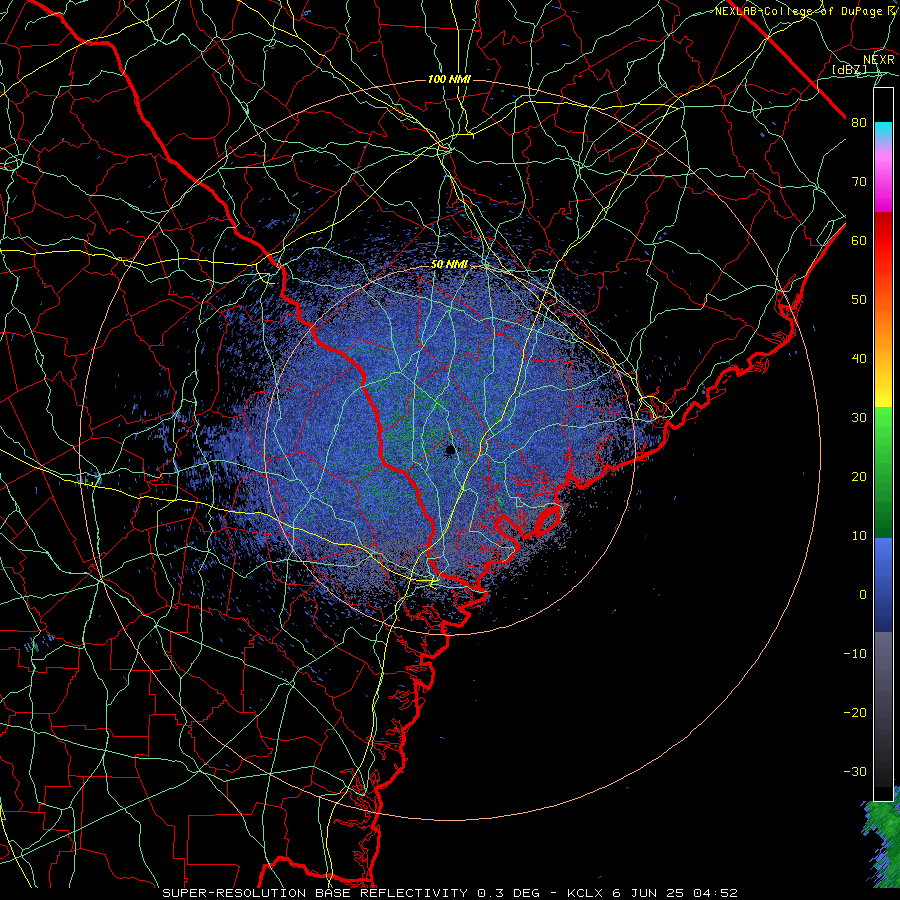Click the 80 value on the dBZ scale
The image size is (900, 900).
click(x=859, y=122)
